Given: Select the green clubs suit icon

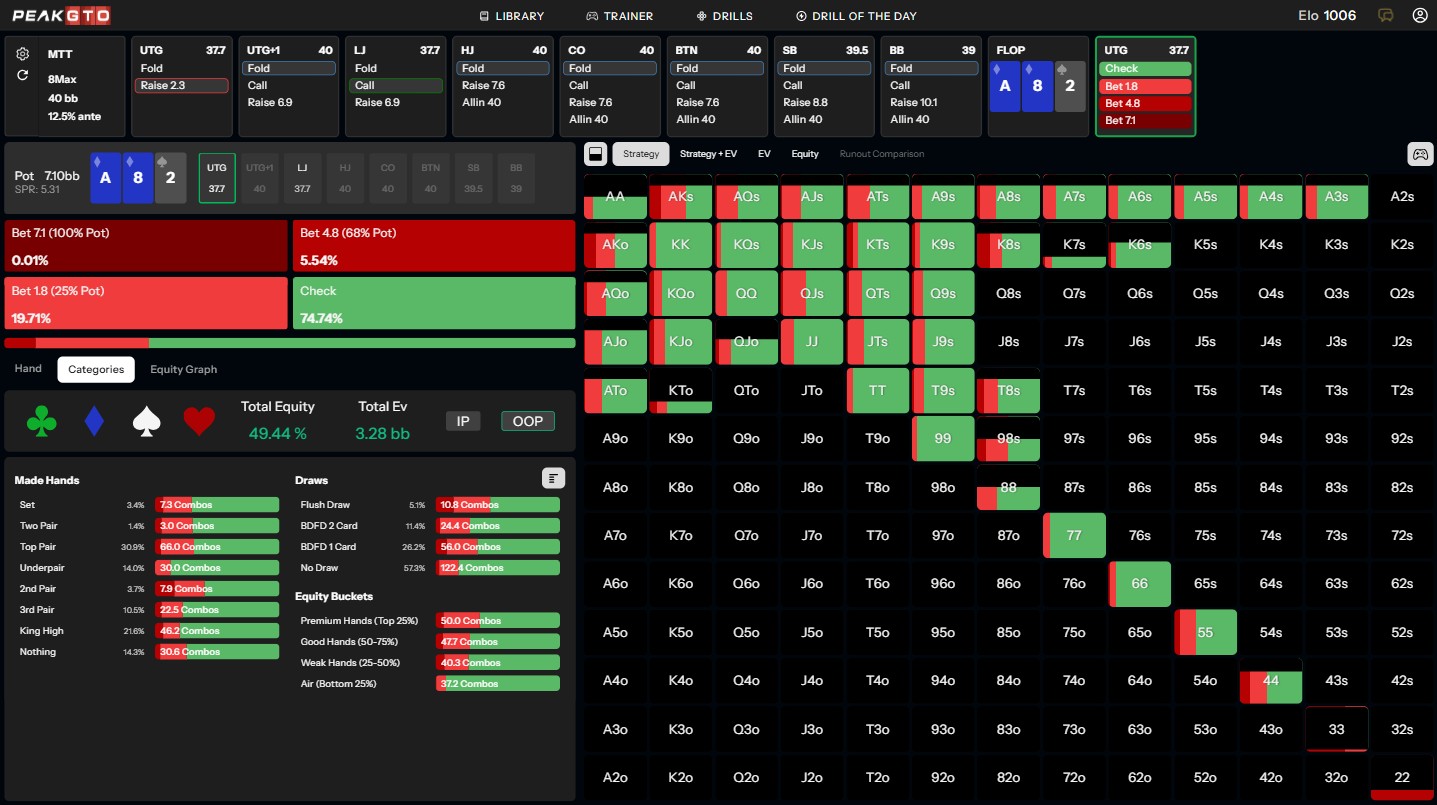Looking at the screenshot, I should [x=42, y=422].
